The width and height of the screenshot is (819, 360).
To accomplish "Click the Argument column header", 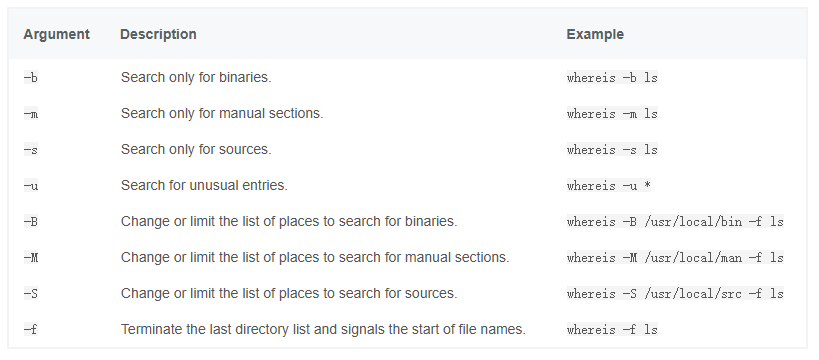I will click(56, 34).
